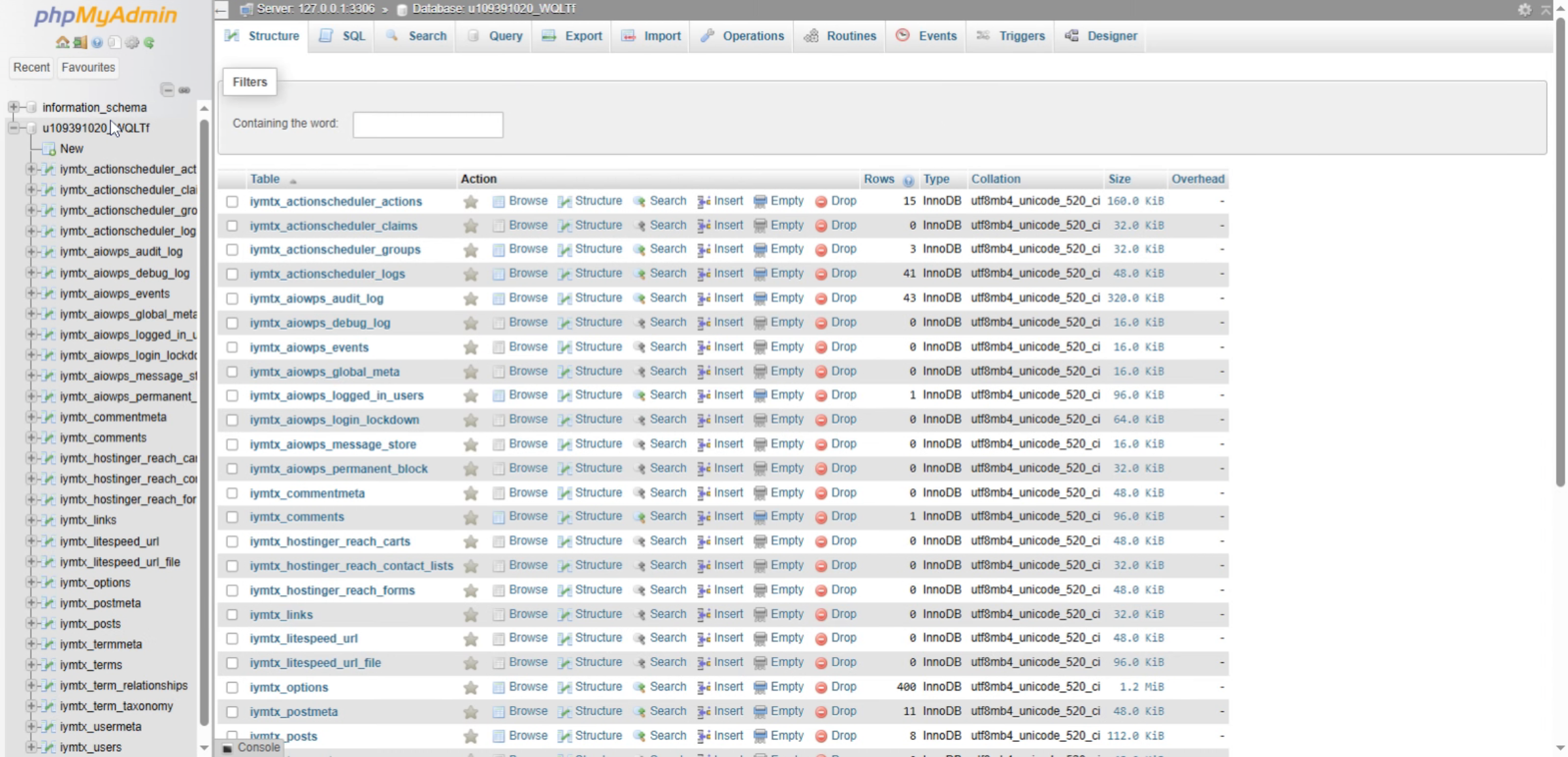Check the iymtx_links table checkbox
Image resolution: width=1568 pixels, height=757 pixels.
tap(232, 615)
